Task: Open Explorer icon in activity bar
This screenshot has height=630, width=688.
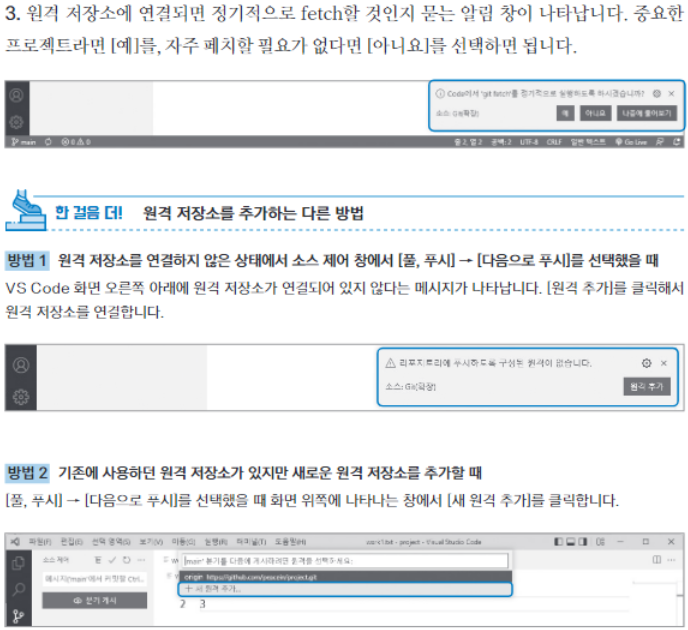Action: (x=18, y=563)
